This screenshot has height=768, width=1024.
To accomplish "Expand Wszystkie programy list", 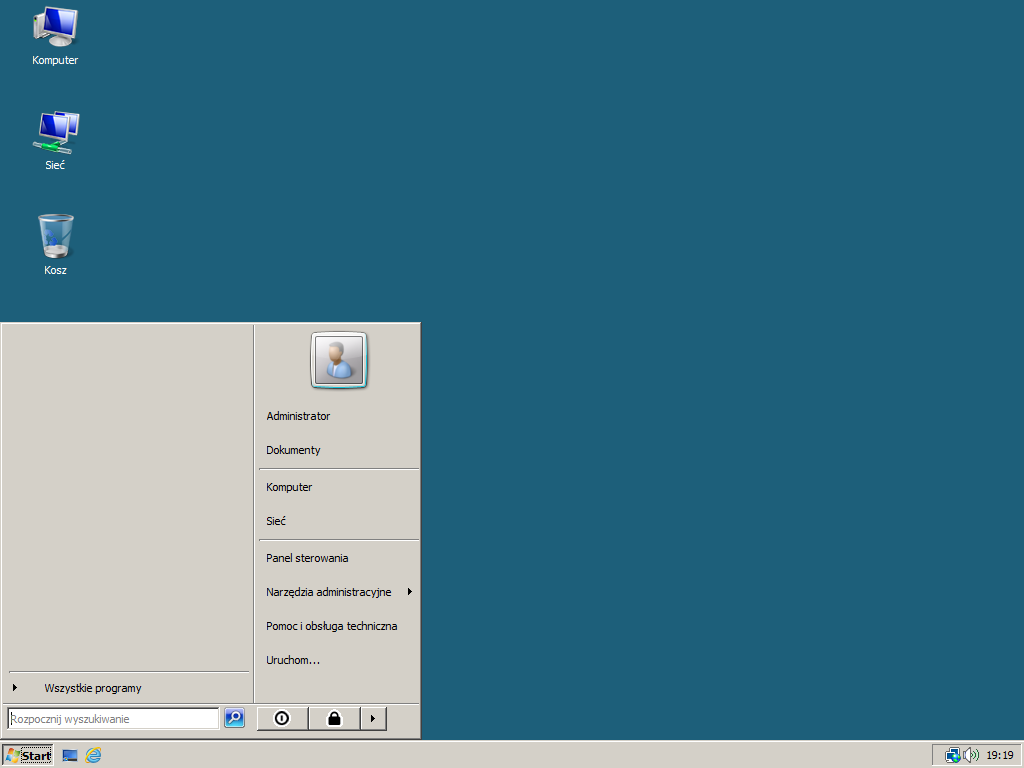I will click(x=129, y=688).
